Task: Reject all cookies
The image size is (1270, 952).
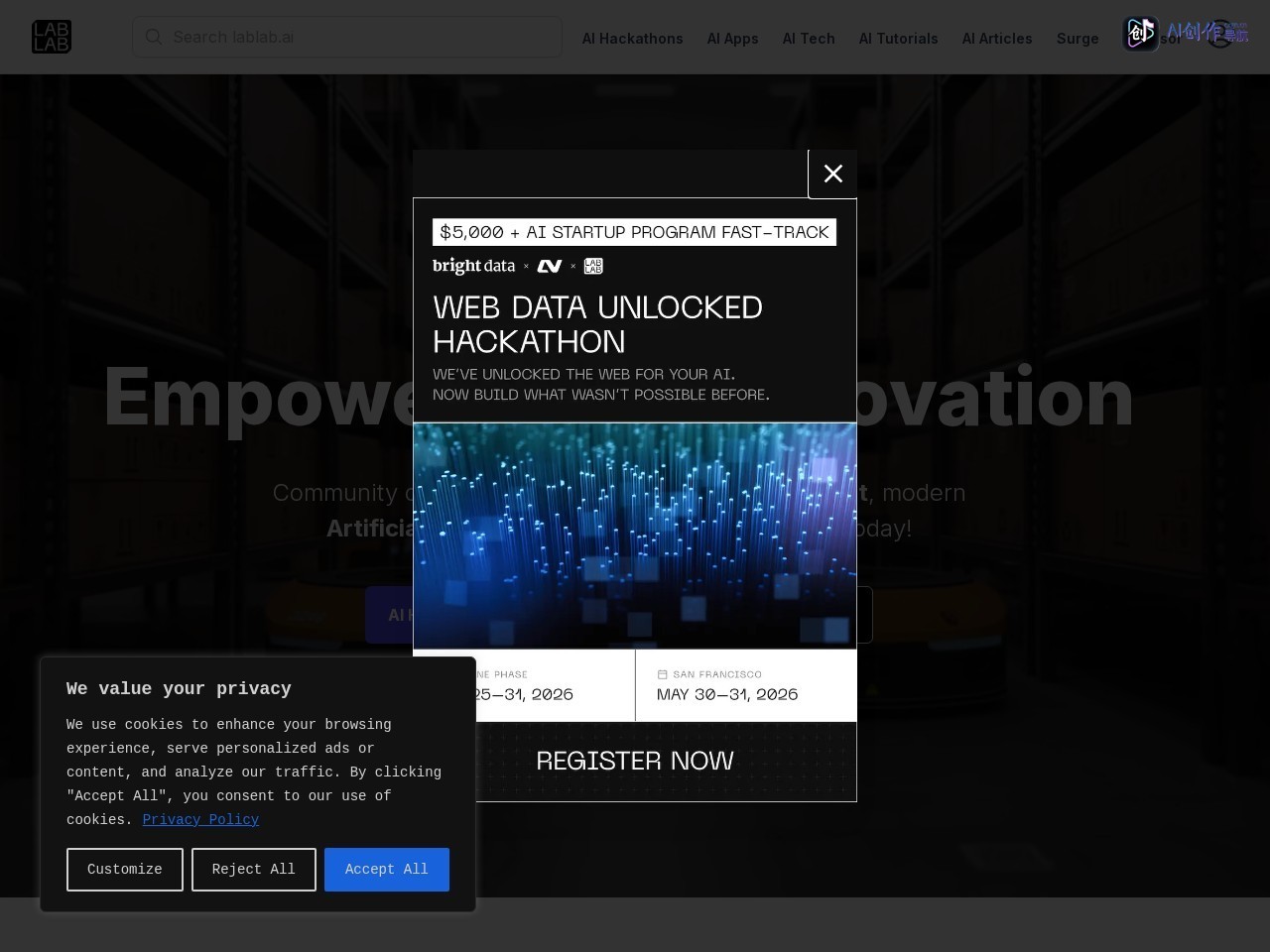Action: click(254, 870)
